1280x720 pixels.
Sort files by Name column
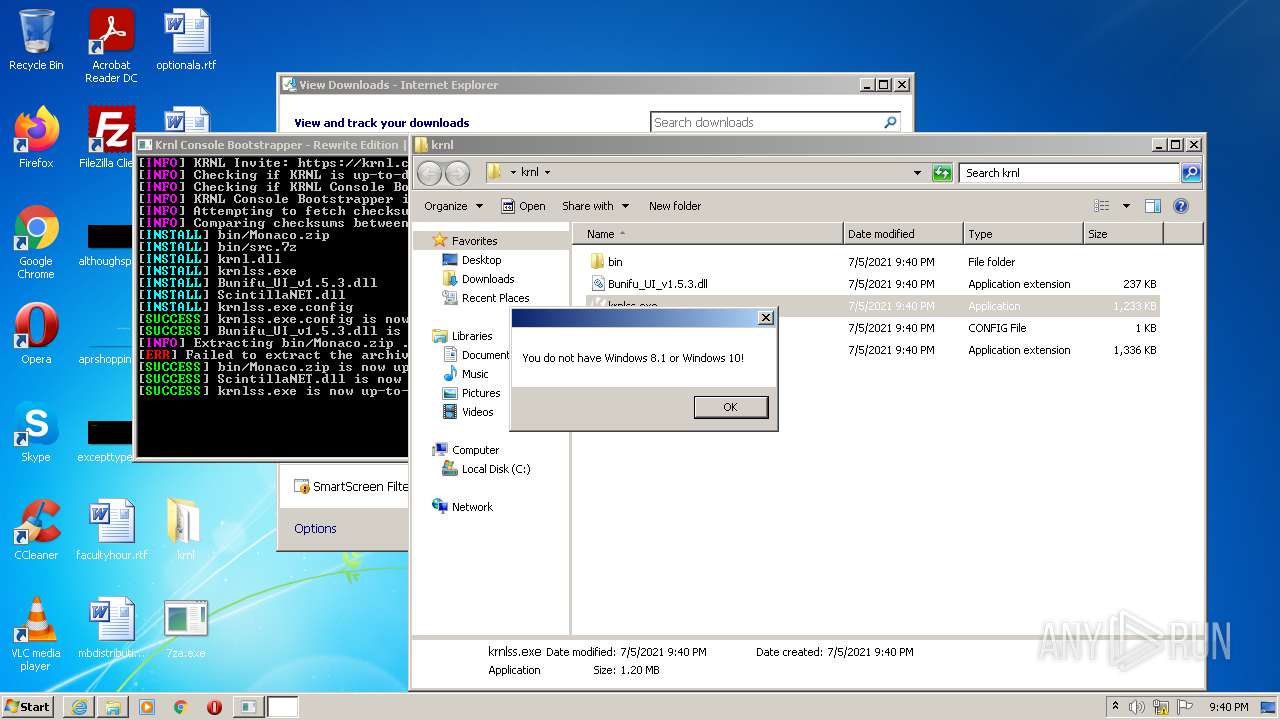708,234
